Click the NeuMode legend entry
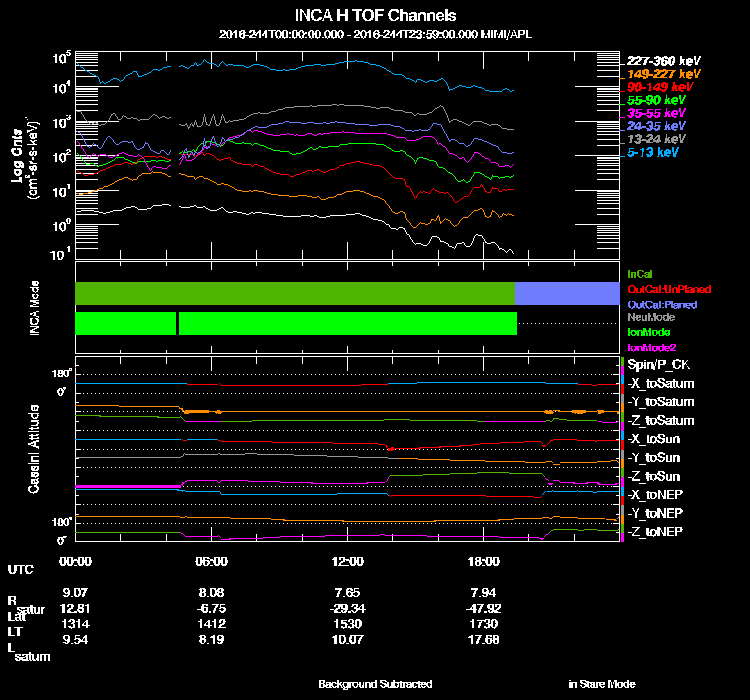750x700 pixels. (651, 317)
